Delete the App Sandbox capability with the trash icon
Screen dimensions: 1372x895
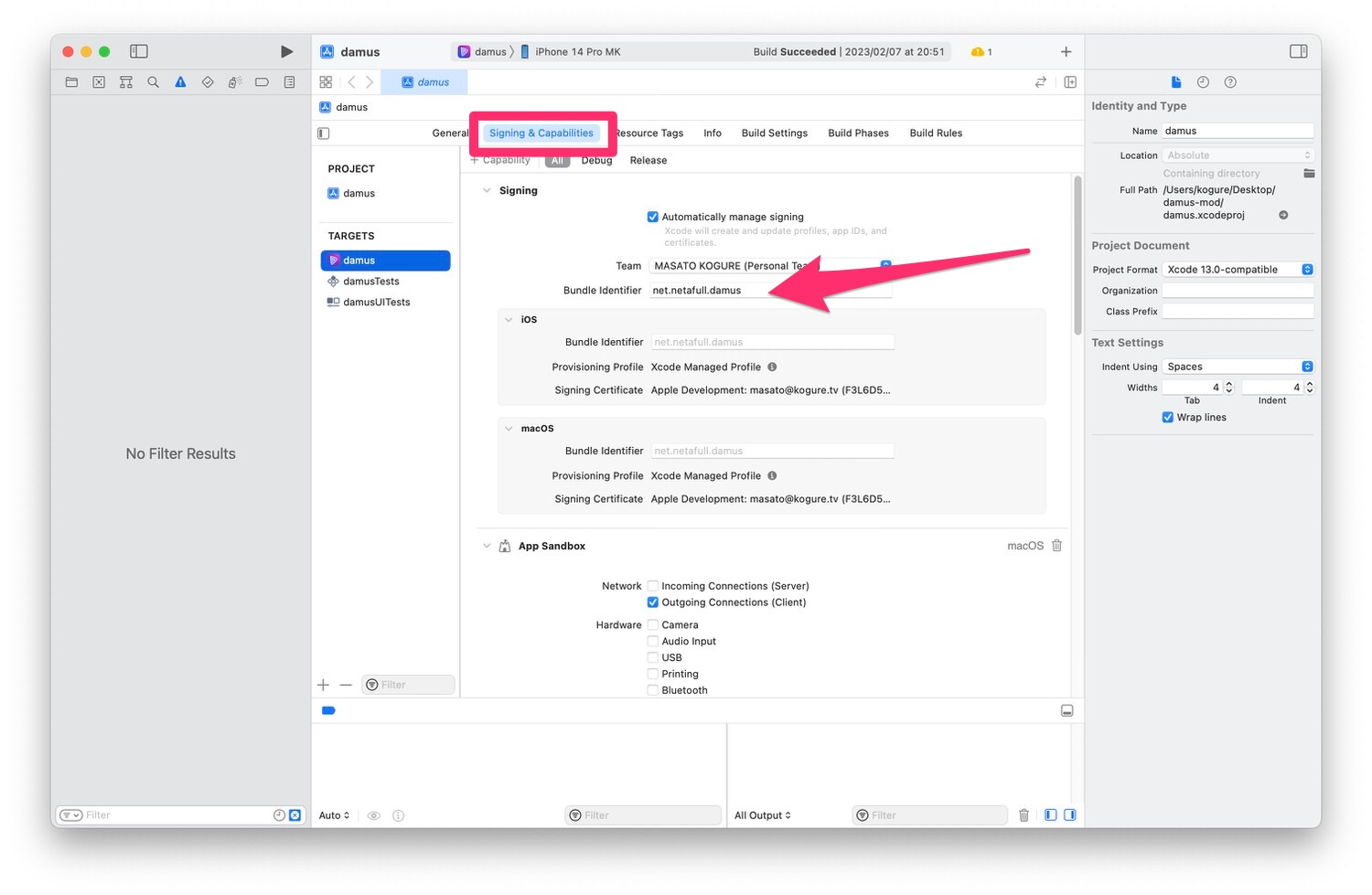pos(1057,546)
